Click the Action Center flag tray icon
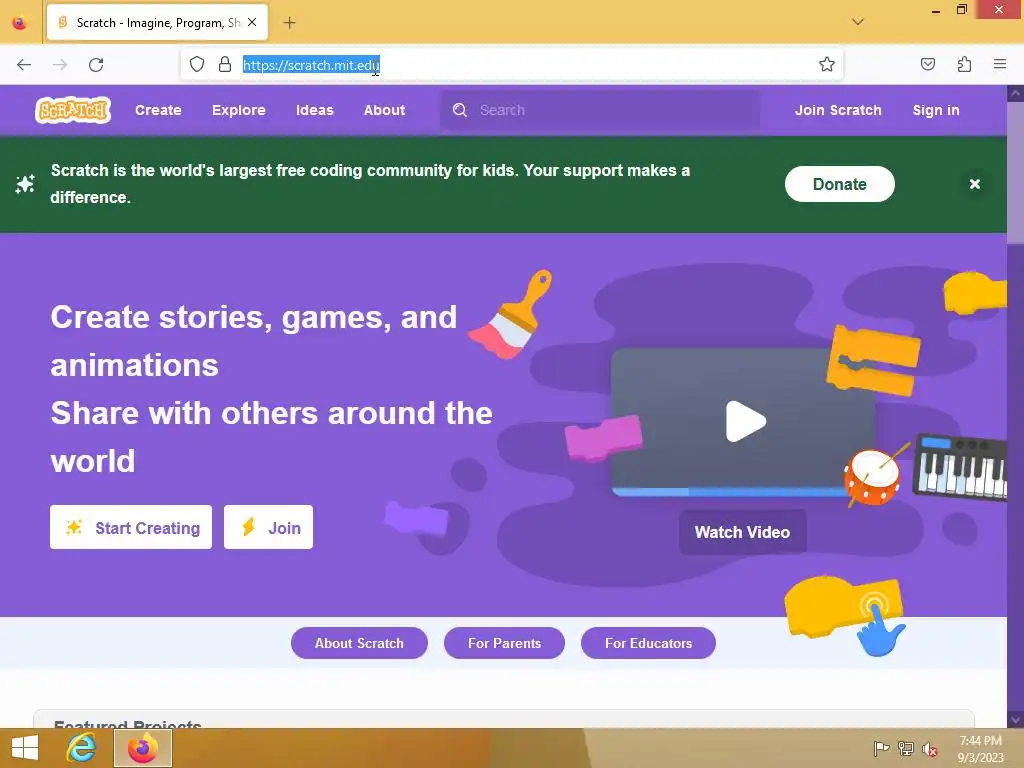Image resolution: width=1024 pixels, height=768 pixels. pos(881,748)
